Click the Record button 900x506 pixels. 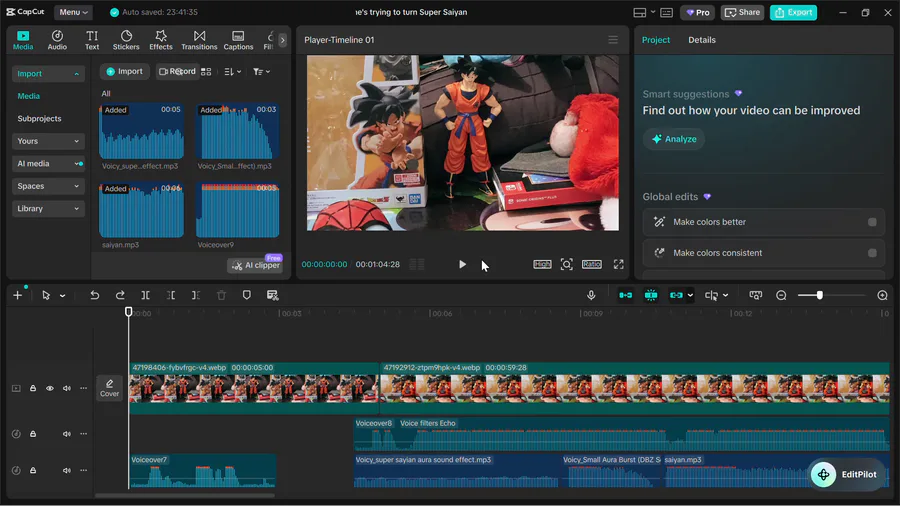[x=177, y=71]
